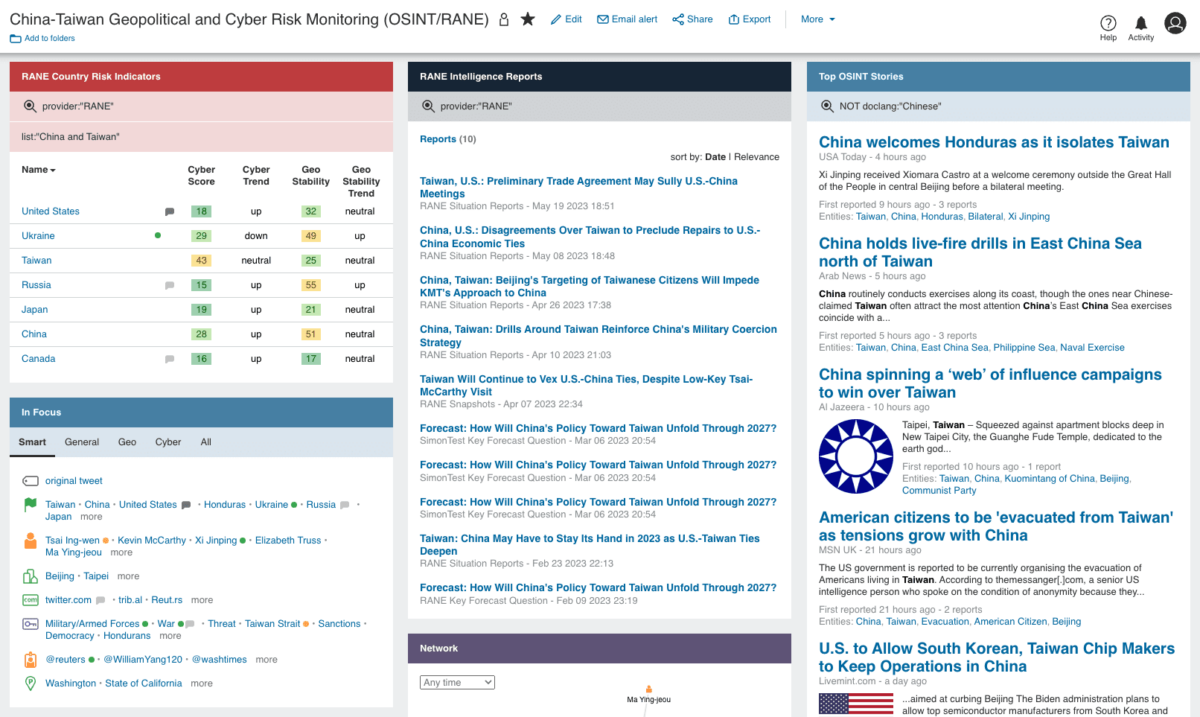Click the orange account icon beside @reuters
This screenshot has width=1200, height=717.
(30, 659)
